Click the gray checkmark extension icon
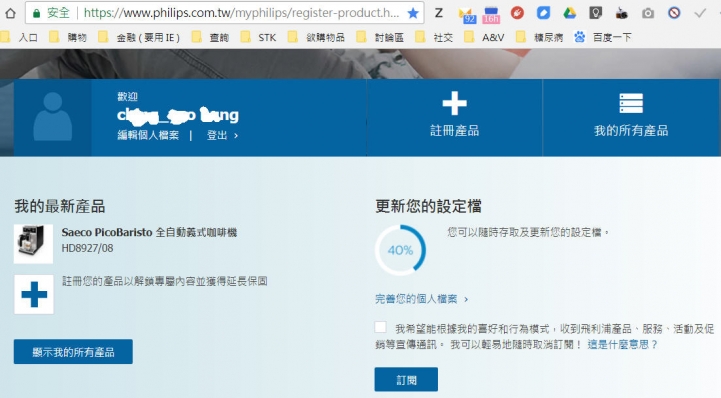 click(x=700, y=13)
